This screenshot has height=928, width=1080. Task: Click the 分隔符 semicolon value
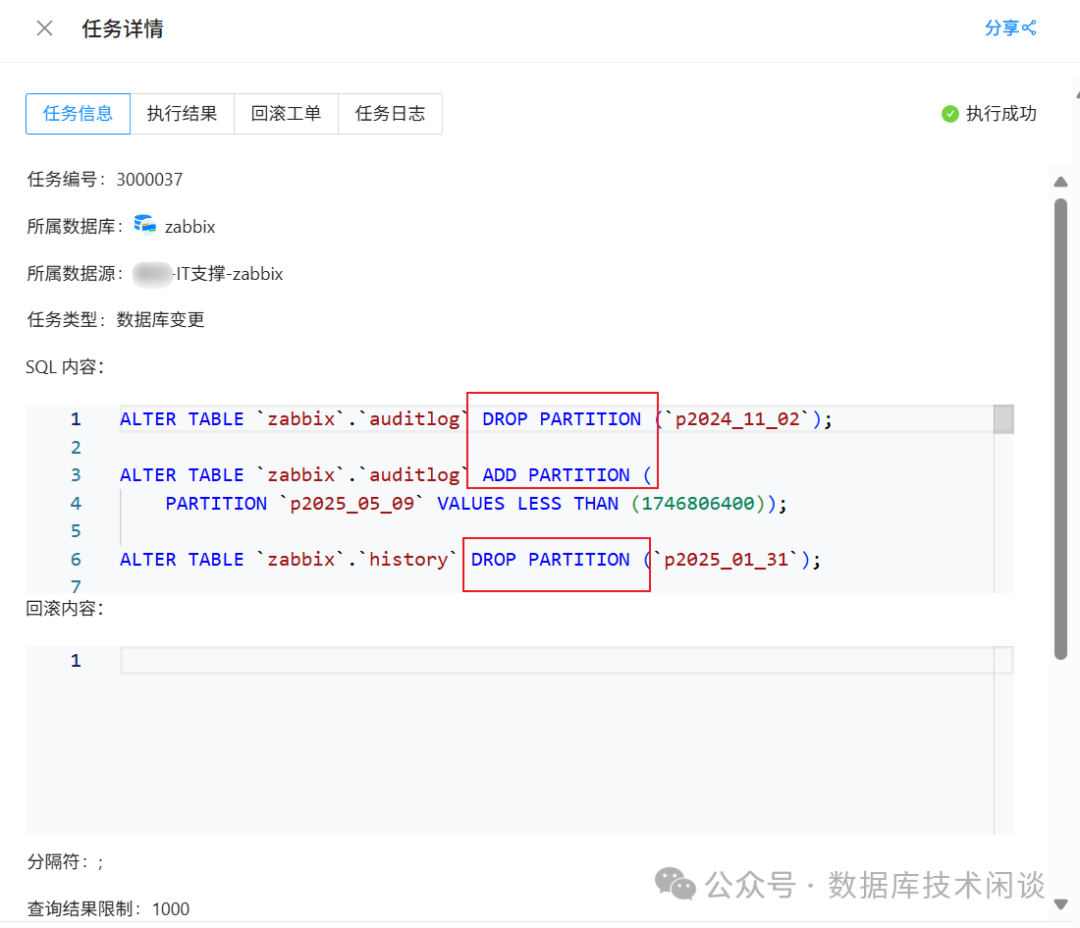pos(101,863)
